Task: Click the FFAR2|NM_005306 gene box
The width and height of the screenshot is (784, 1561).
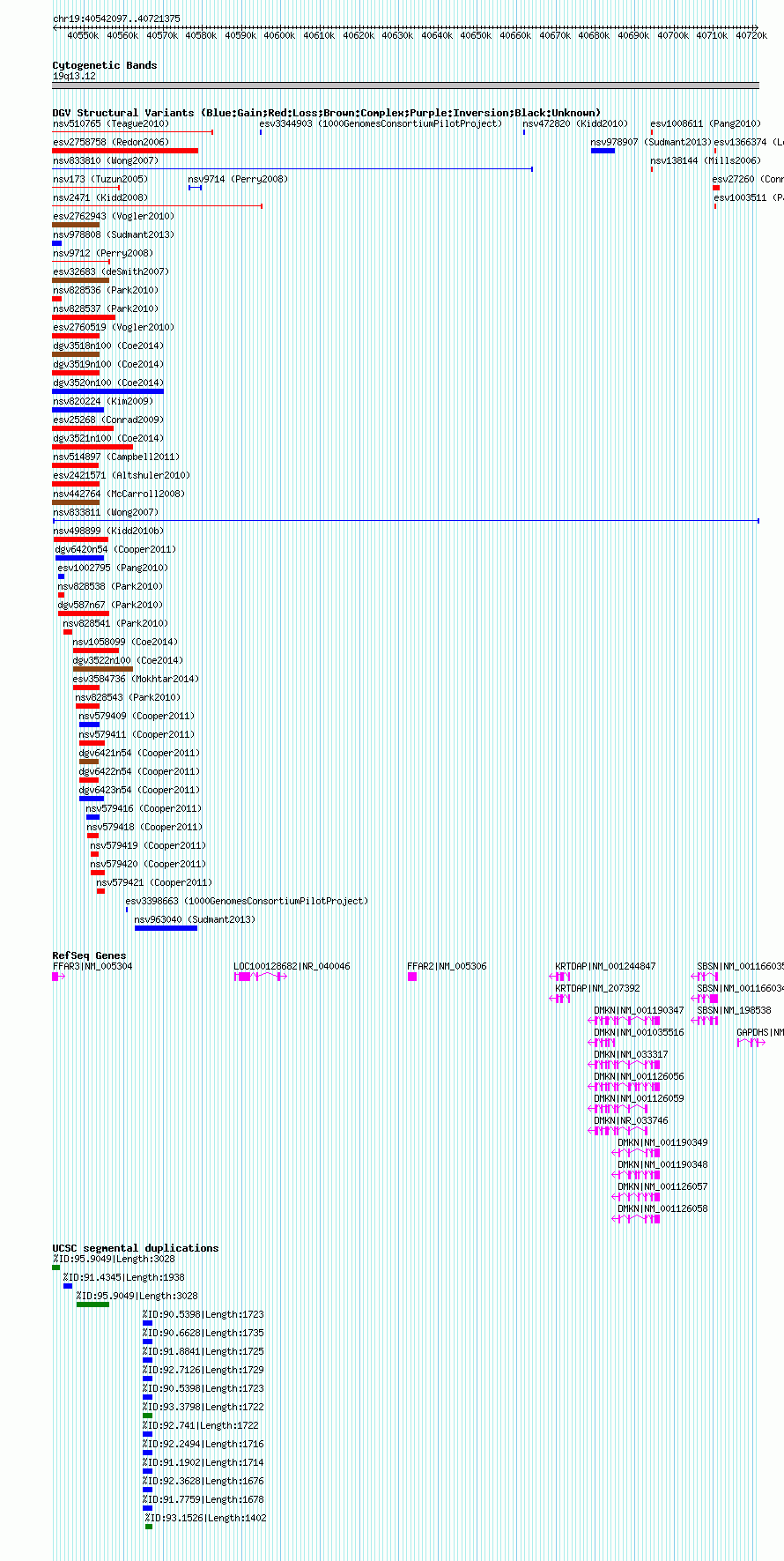Action: [412, 977]
